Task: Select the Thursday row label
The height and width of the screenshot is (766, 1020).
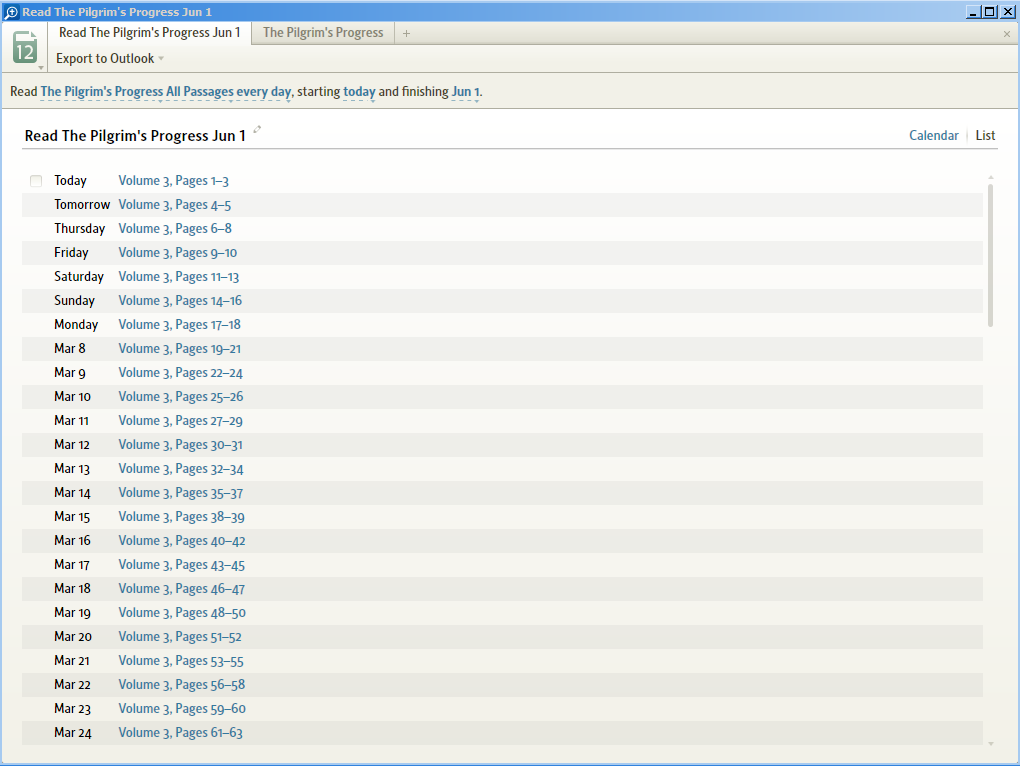Action: pyautogui.click(x=79, y=229)
